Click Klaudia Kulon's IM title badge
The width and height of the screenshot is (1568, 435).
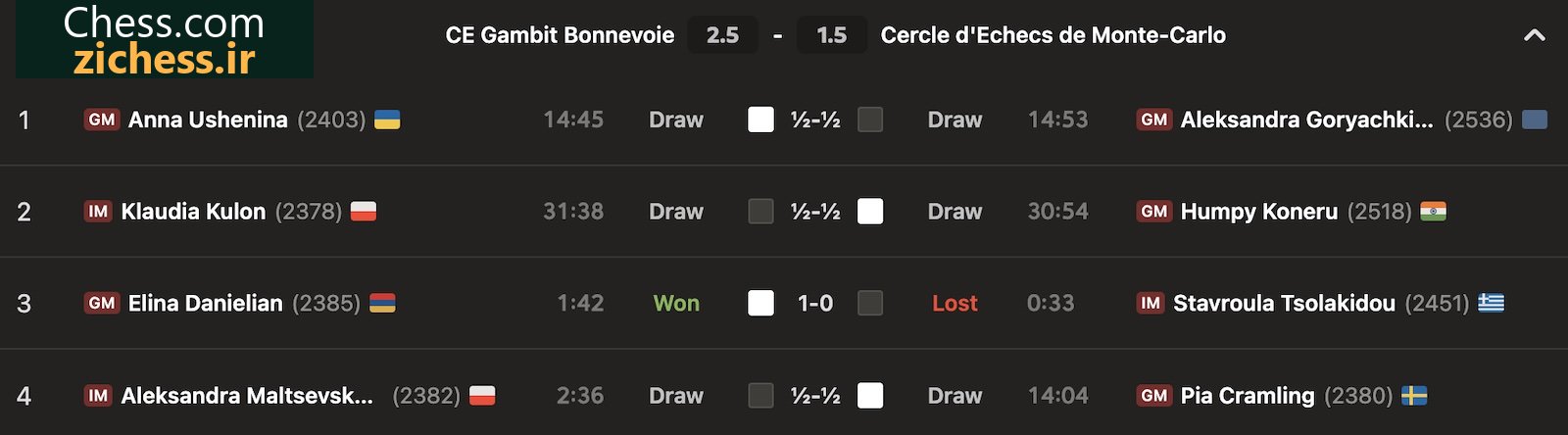point(98,212)
